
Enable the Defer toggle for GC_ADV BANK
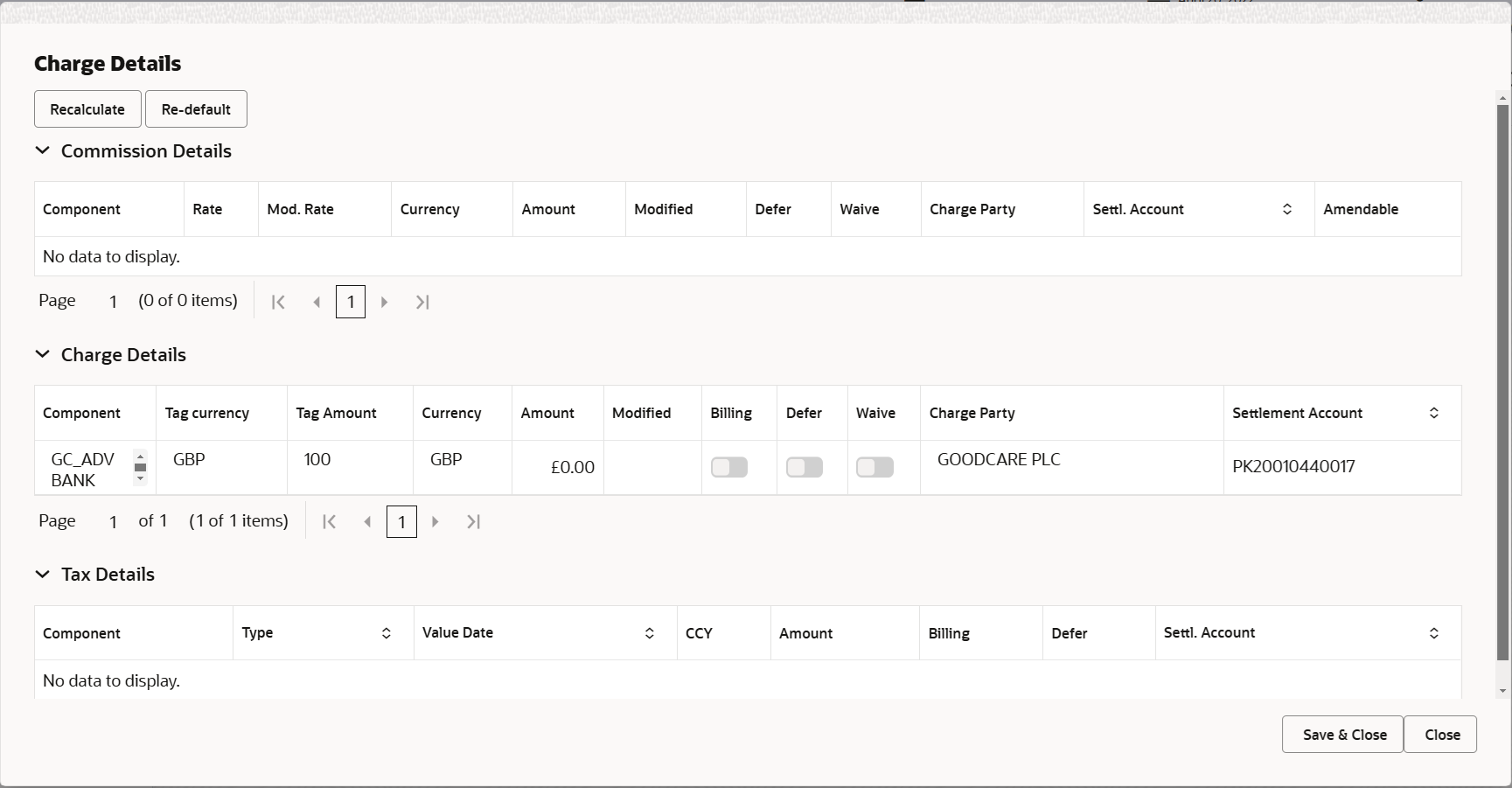point(804,467)
